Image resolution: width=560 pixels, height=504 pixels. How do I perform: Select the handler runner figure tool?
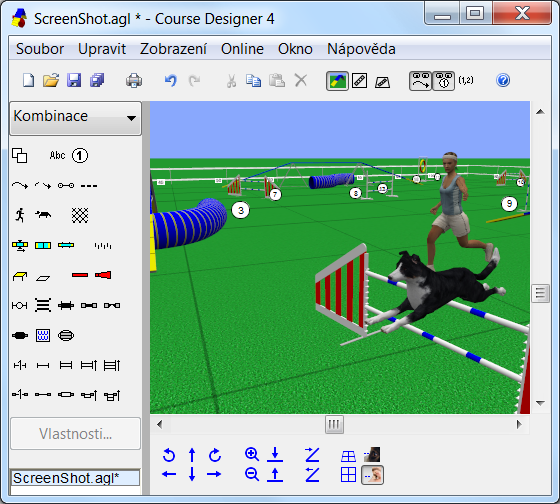pyautogui.click(x=20, y=215)
